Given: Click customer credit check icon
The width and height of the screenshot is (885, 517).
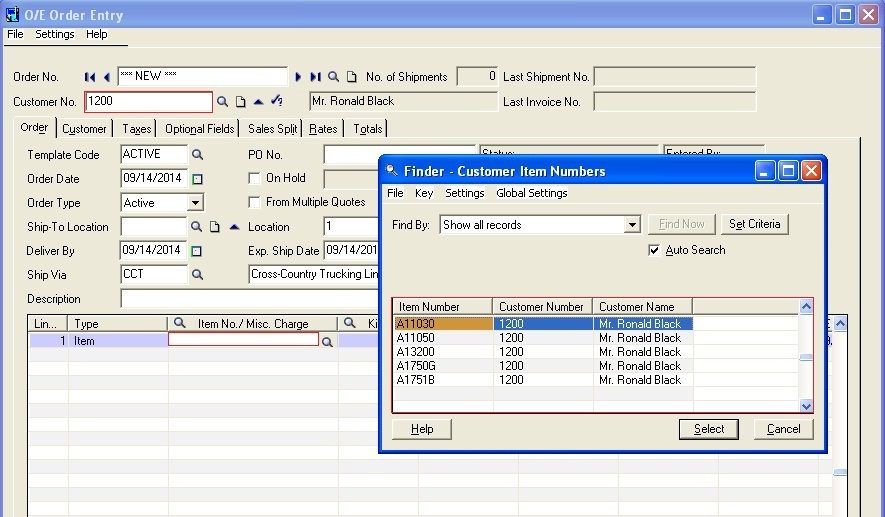Looking at the screenshot, I should tap(277, 100).
